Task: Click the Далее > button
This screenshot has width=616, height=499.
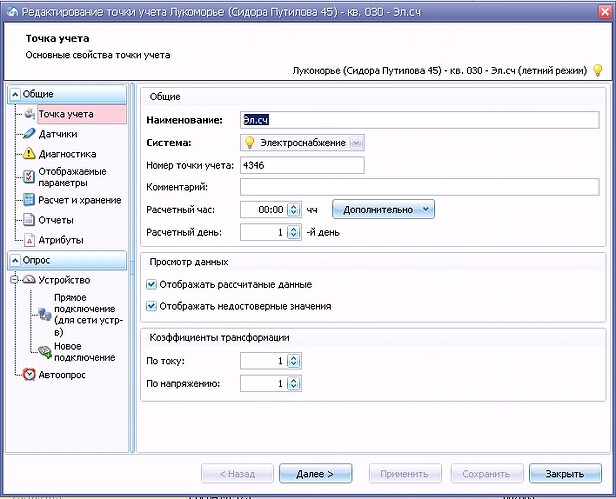Action: coord(315,474)
